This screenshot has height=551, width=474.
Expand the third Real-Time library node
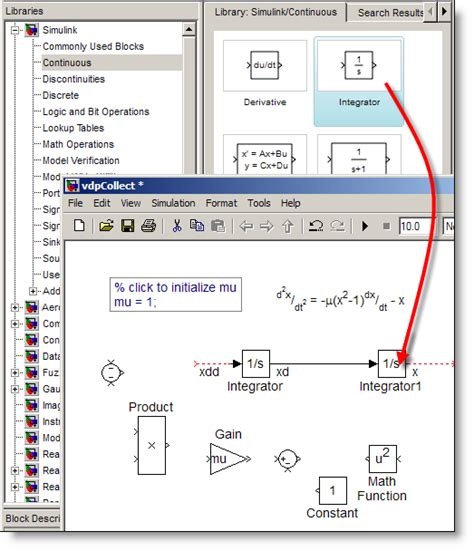click(15, 487)
